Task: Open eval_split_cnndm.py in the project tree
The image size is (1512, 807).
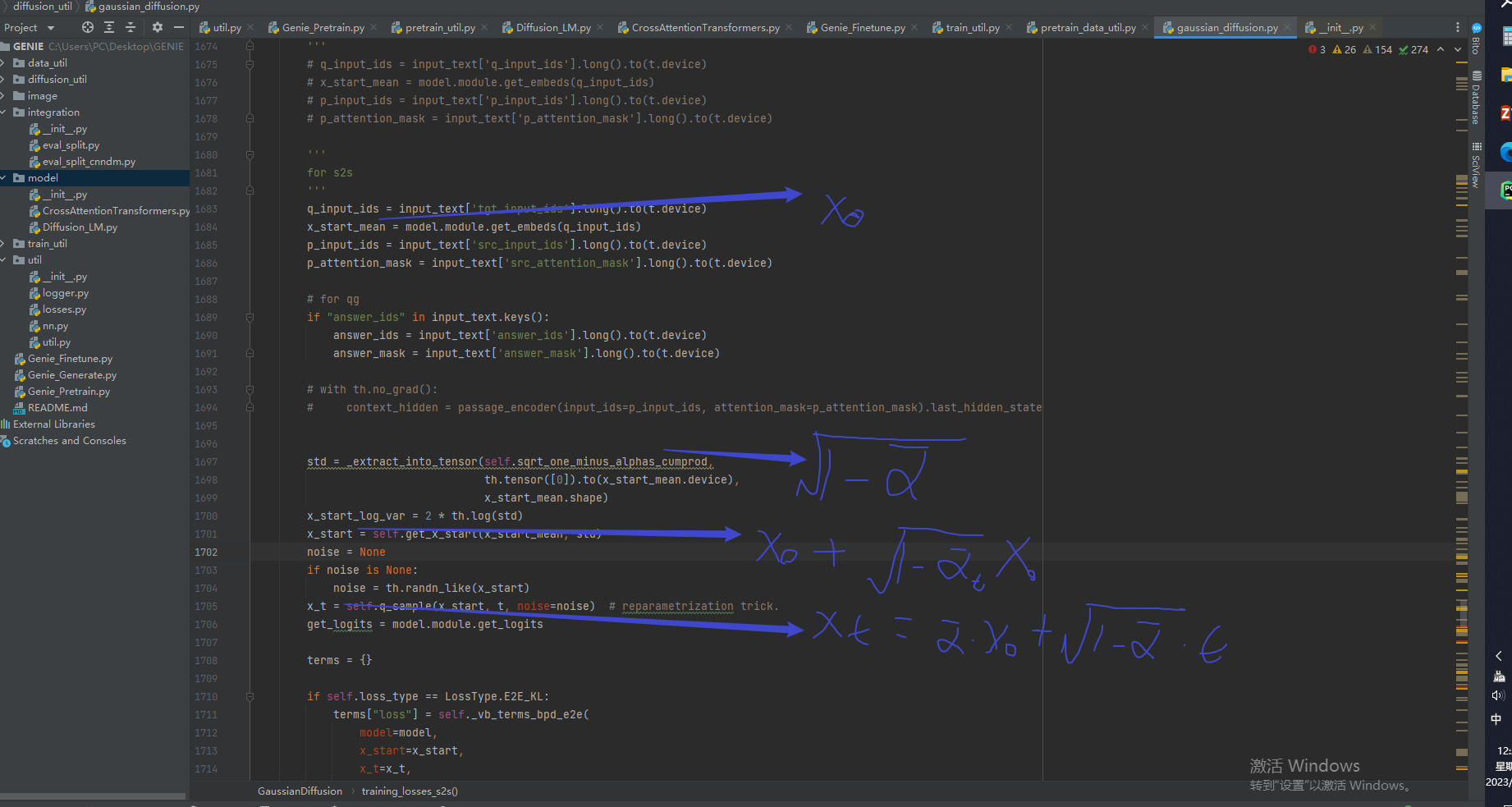Action: 89,162
